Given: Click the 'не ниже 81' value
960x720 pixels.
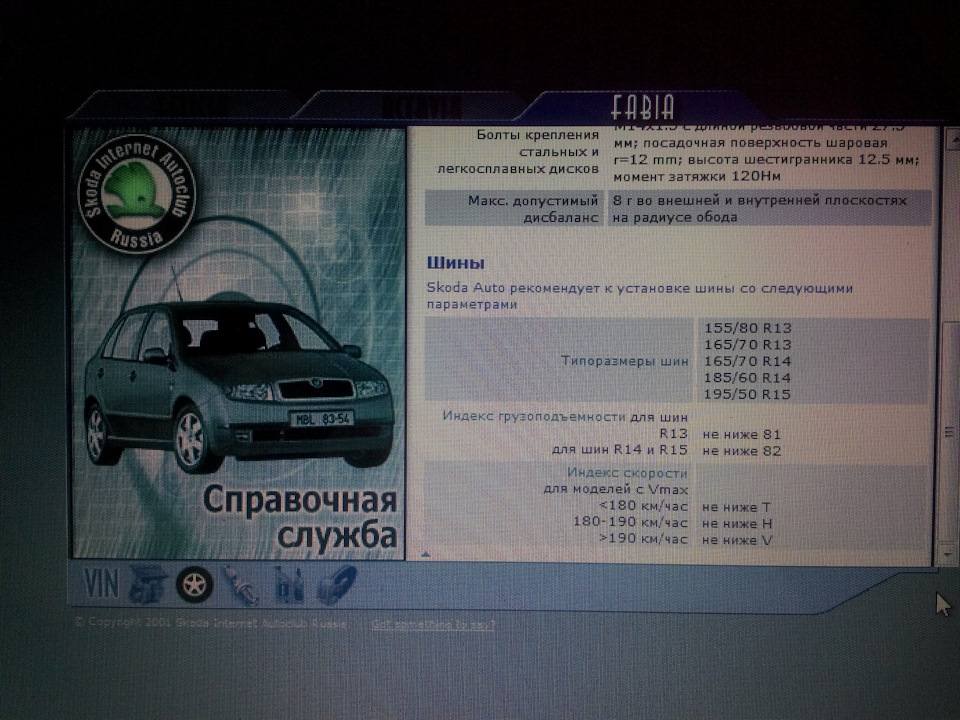Looking at the screenshot, I should tap(741, 435).
